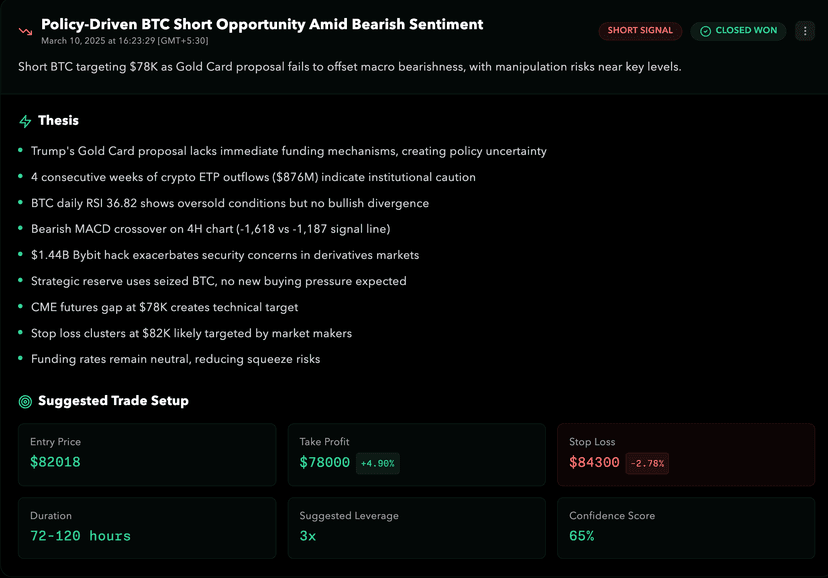
Task: Click the +4.90% take profit percentage tag
Action: [377, 463]
